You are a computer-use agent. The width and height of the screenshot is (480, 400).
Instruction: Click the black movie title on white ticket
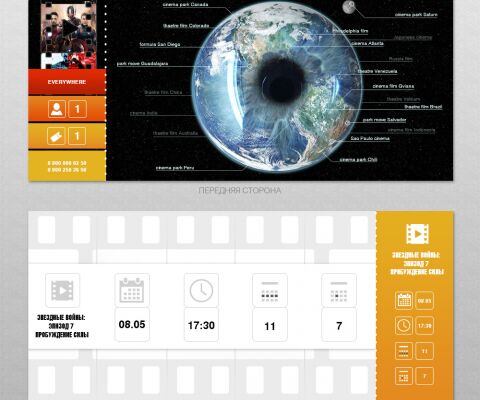click(x=62, y=326)
